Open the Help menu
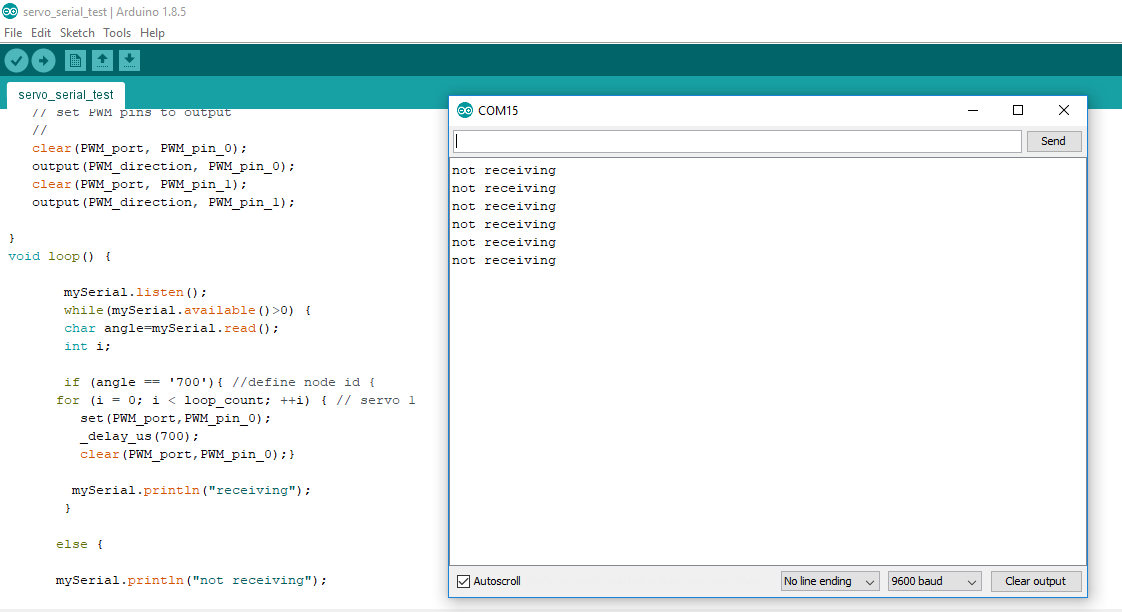 coord(152,33)
